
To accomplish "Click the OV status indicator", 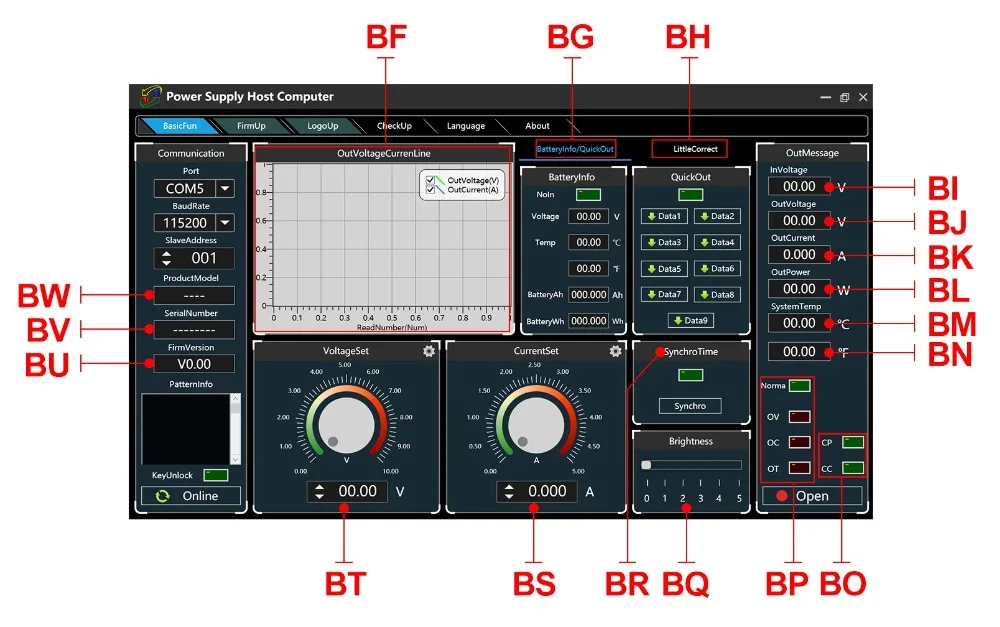I will click(800, 417).
